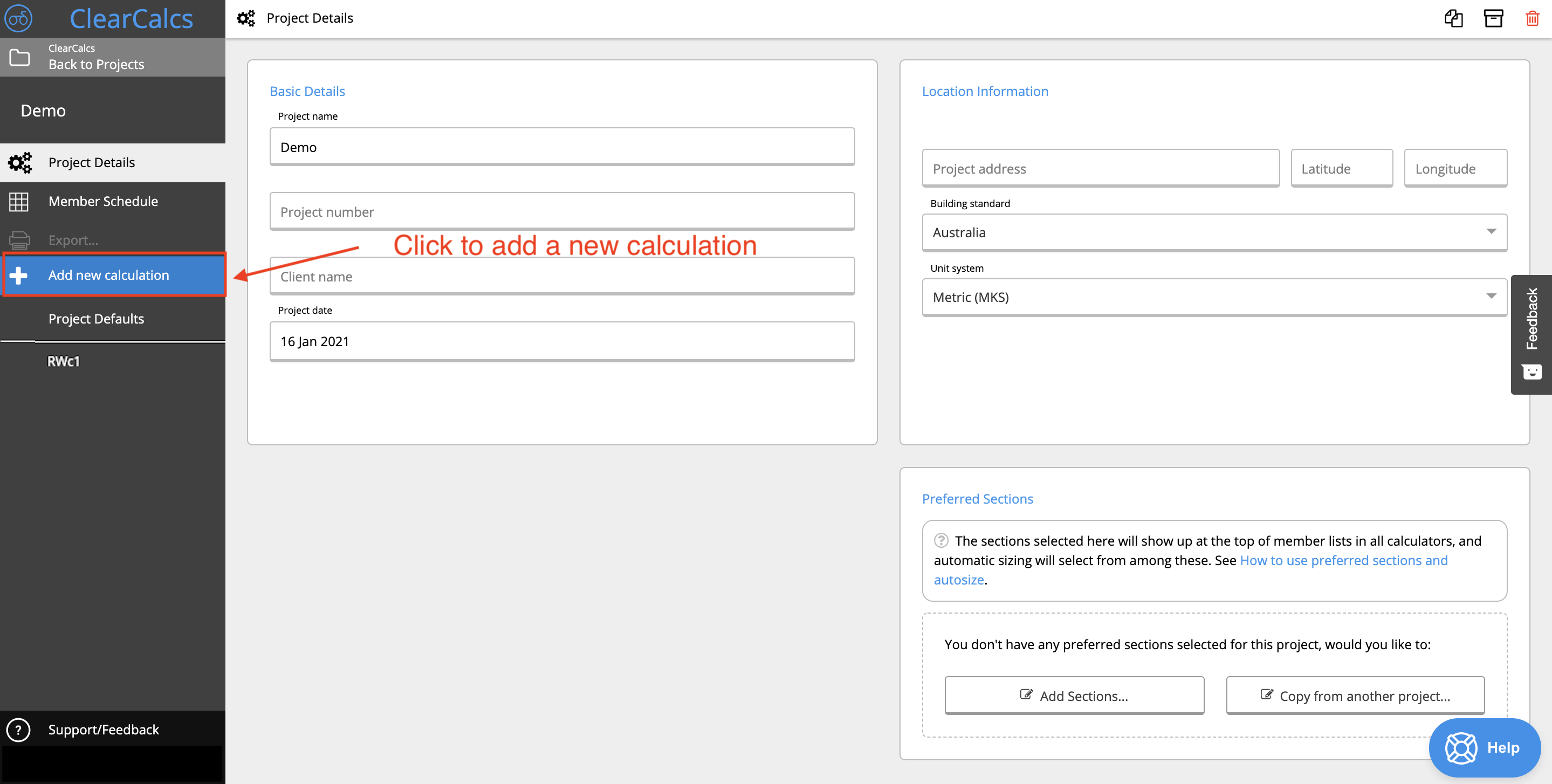This screenshot has width=1552, height=784.
Task: Click the Support/Feedback question mark icon
Action: pyautogui.click(x=18, y=730)
